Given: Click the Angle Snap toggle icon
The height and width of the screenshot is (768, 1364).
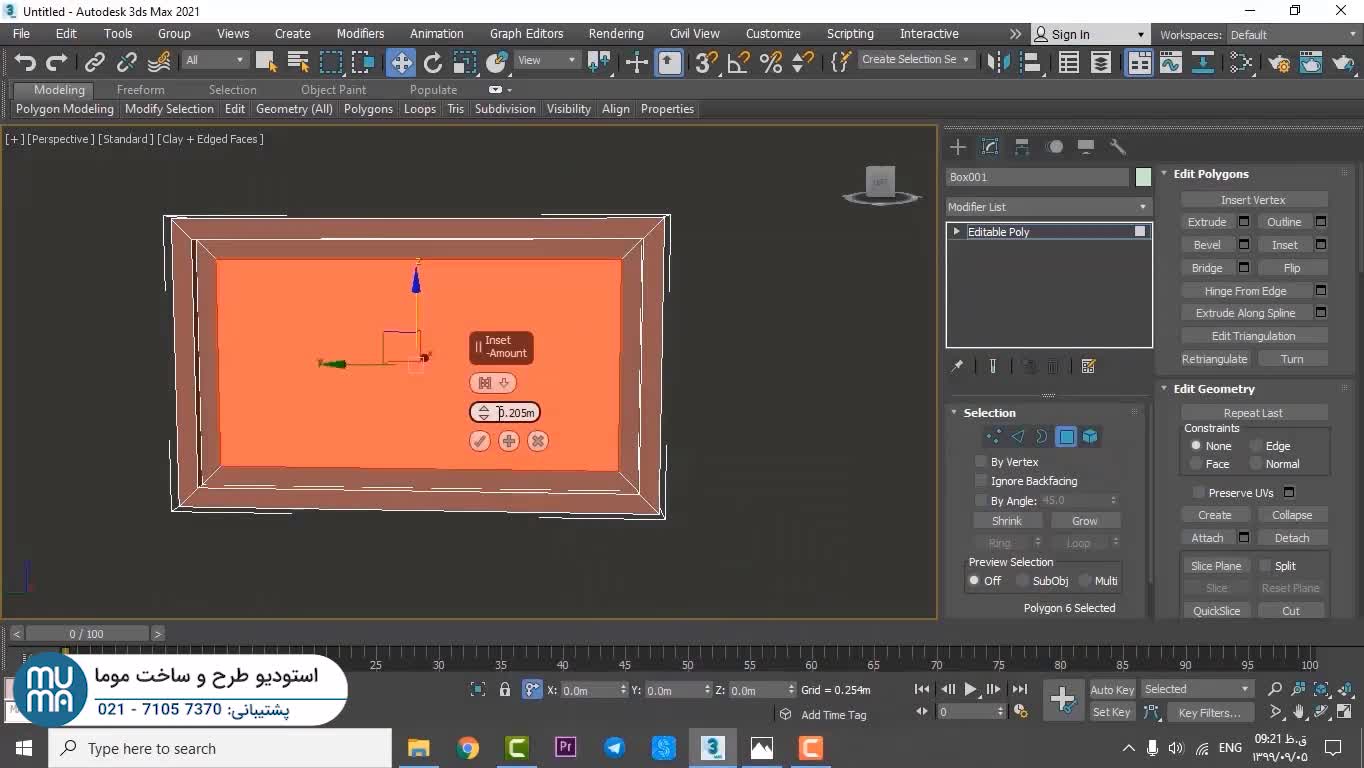Looking at the screenshot, I should pyautogui.click(x=739, y=63).
